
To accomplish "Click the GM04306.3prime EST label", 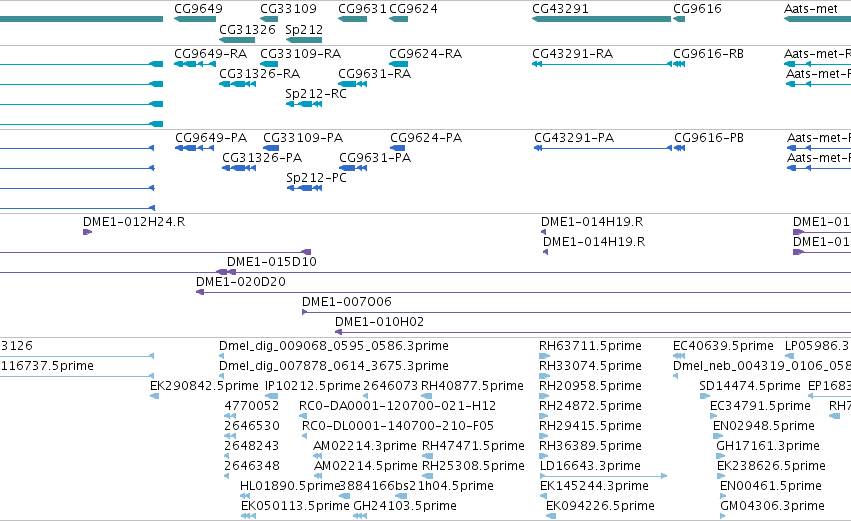I will [x=773, y=507].
